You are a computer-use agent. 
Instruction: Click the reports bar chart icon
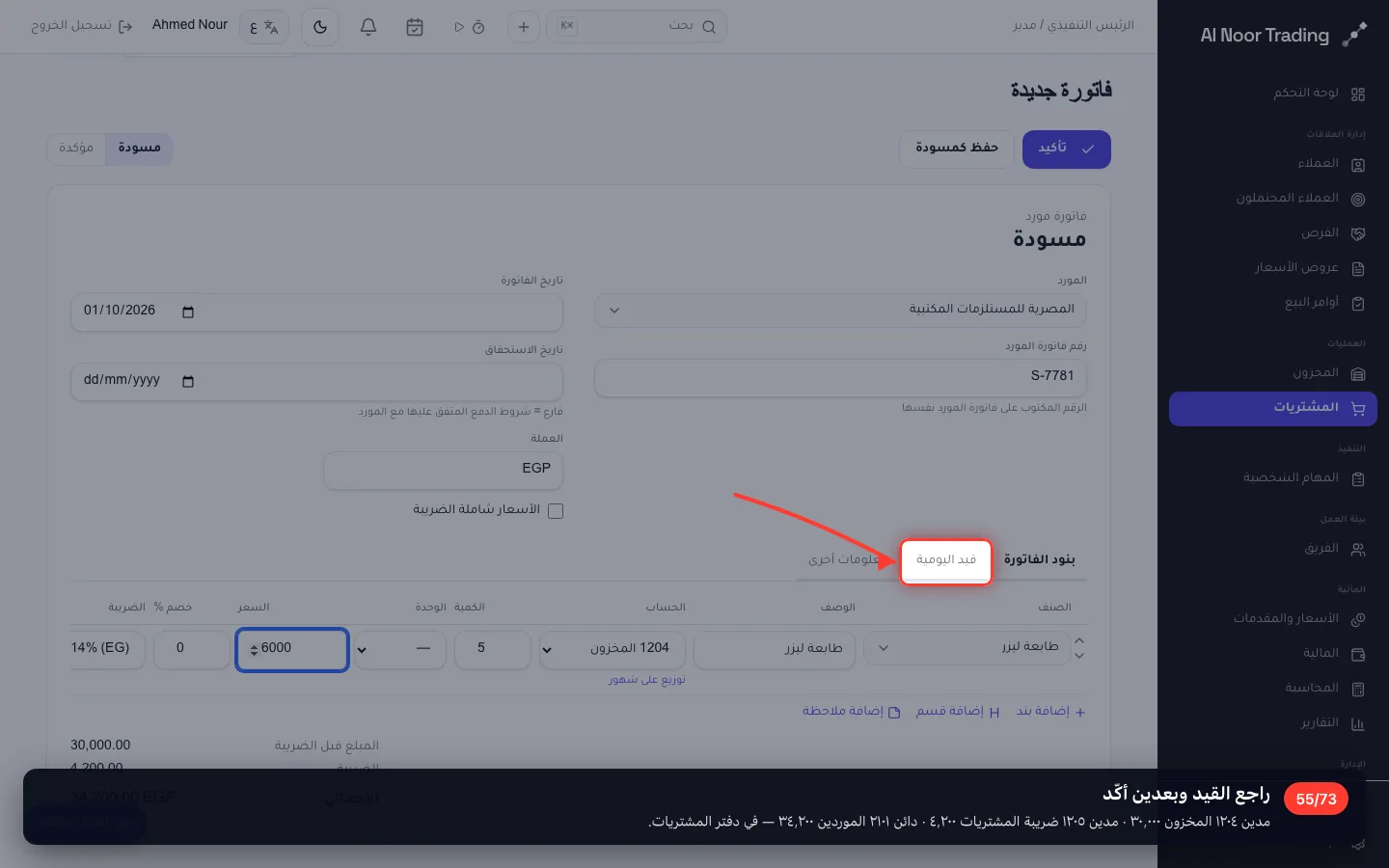click(x=1358, y=723)
